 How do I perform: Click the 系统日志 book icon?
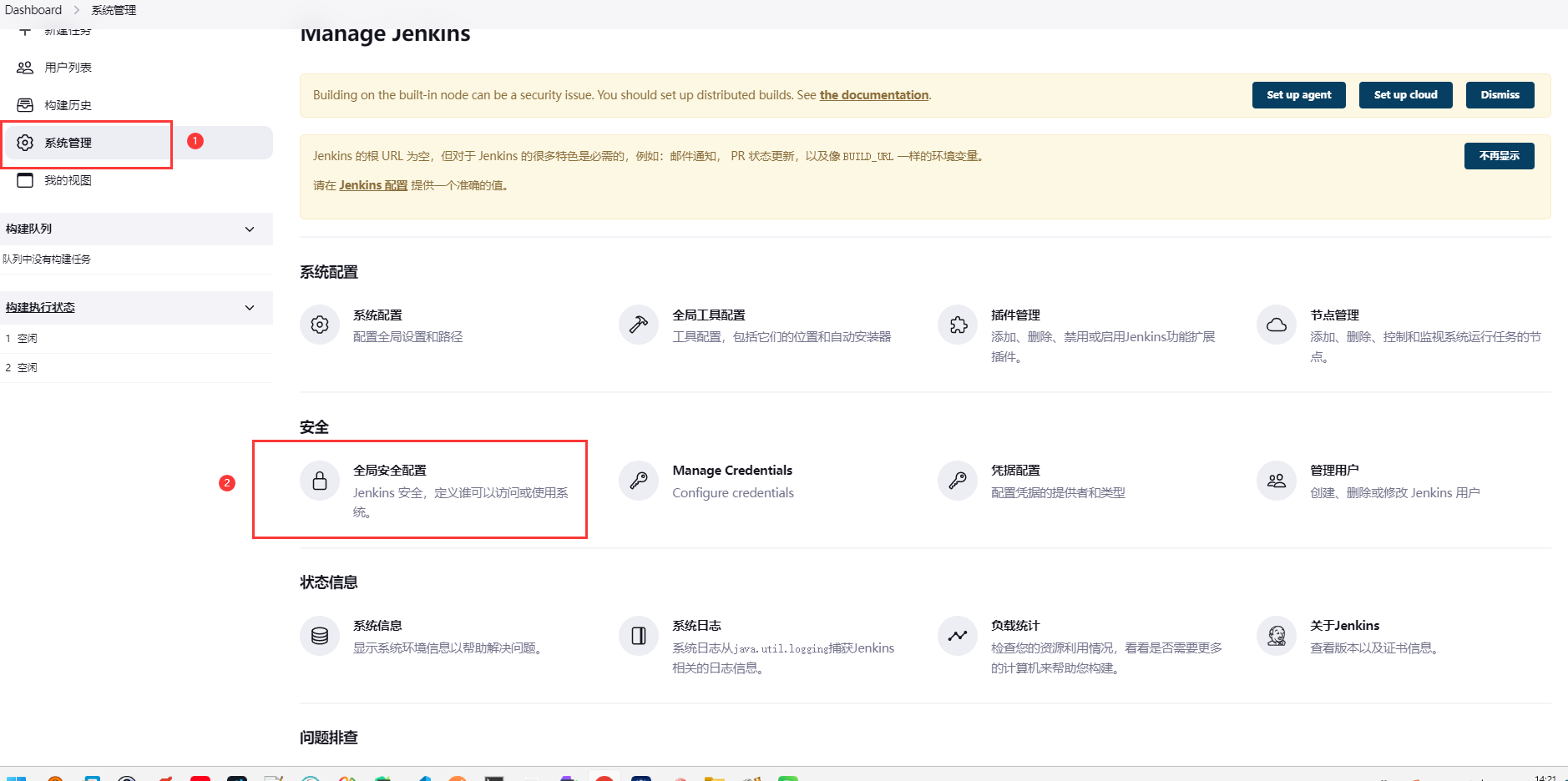(x=639, y=636)
